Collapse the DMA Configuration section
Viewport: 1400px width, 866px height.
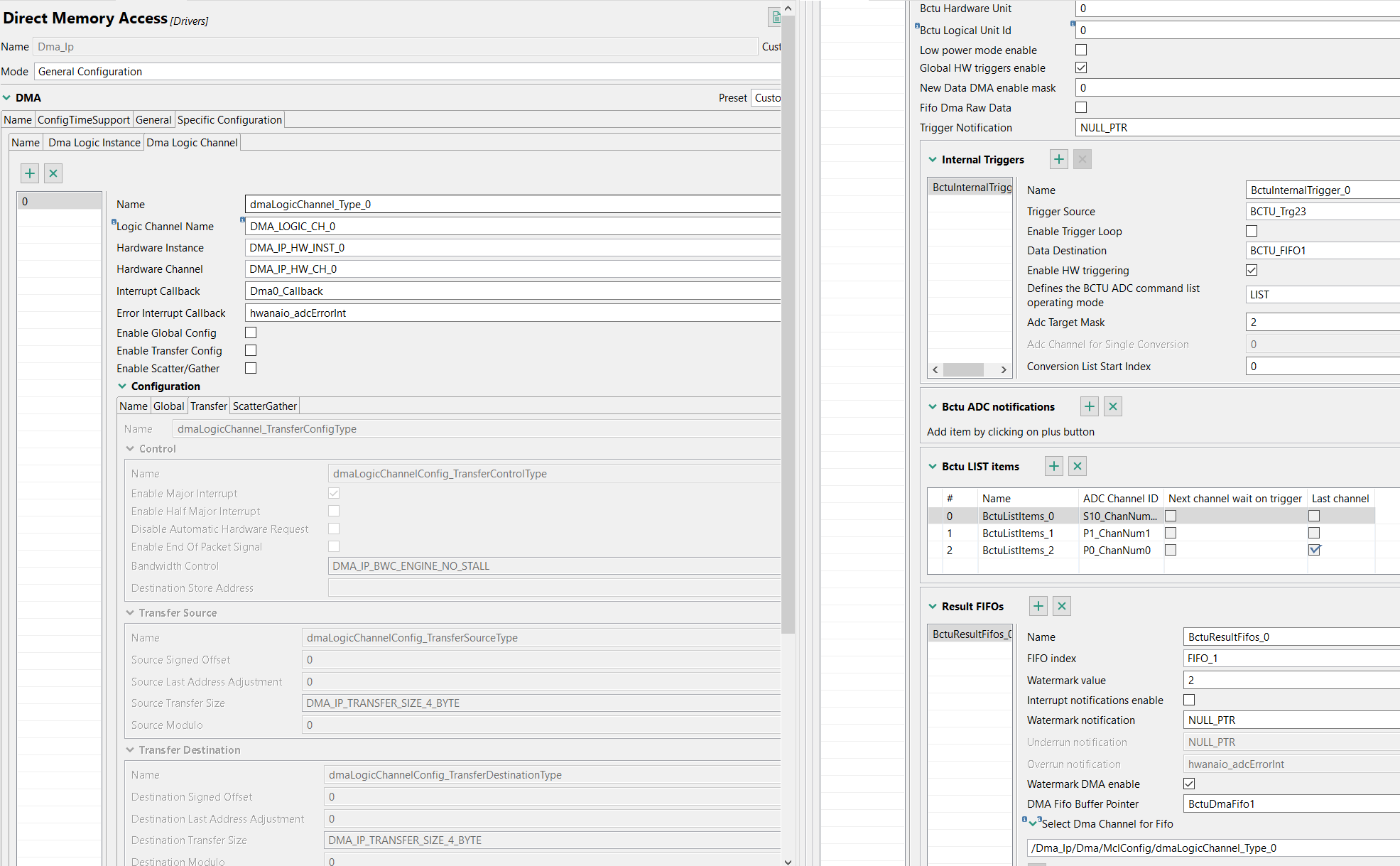tap(122, 386)
